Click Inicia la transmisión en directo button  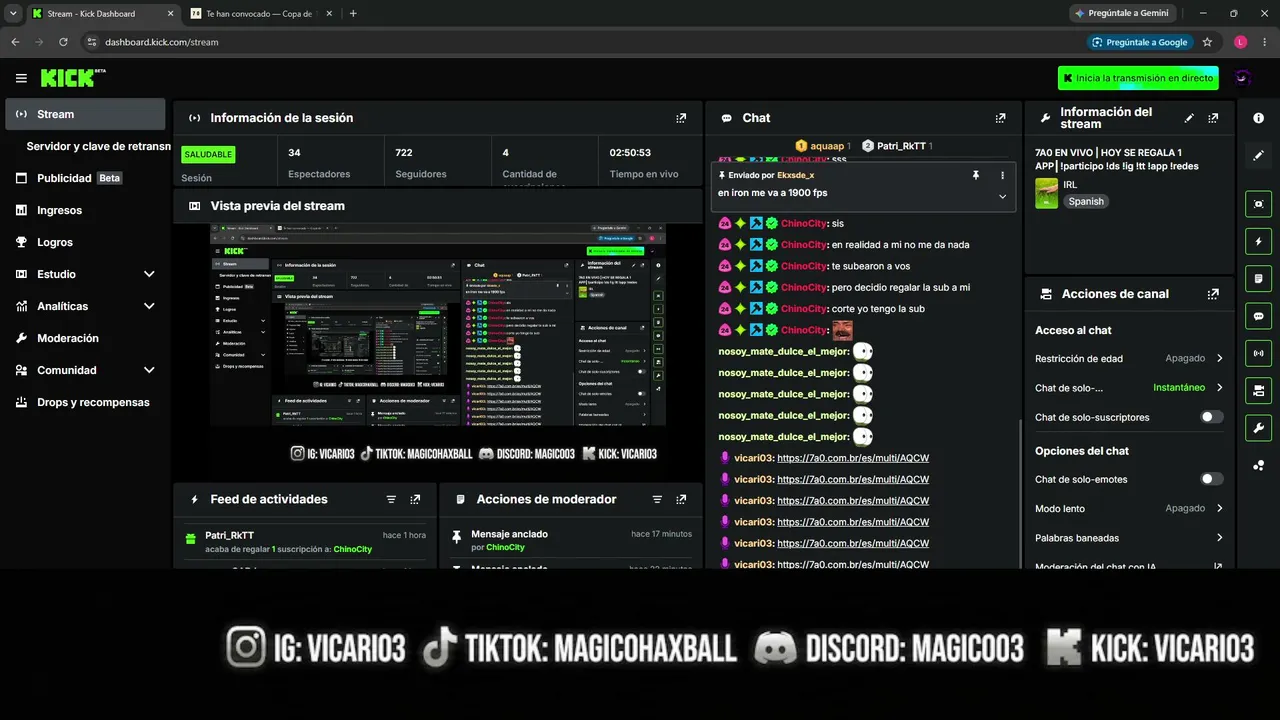[1138, 78]
